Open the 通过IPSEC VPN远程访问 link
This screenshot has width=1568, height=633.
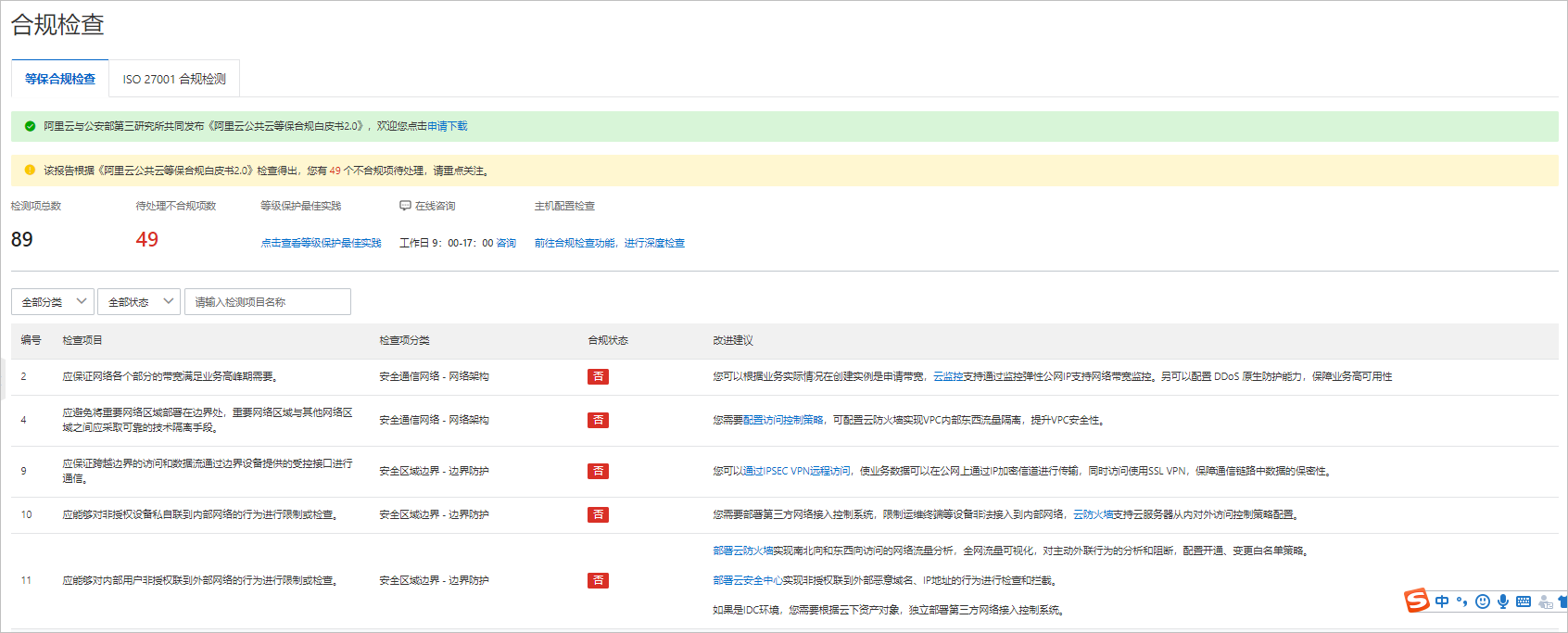coord(797,471)
